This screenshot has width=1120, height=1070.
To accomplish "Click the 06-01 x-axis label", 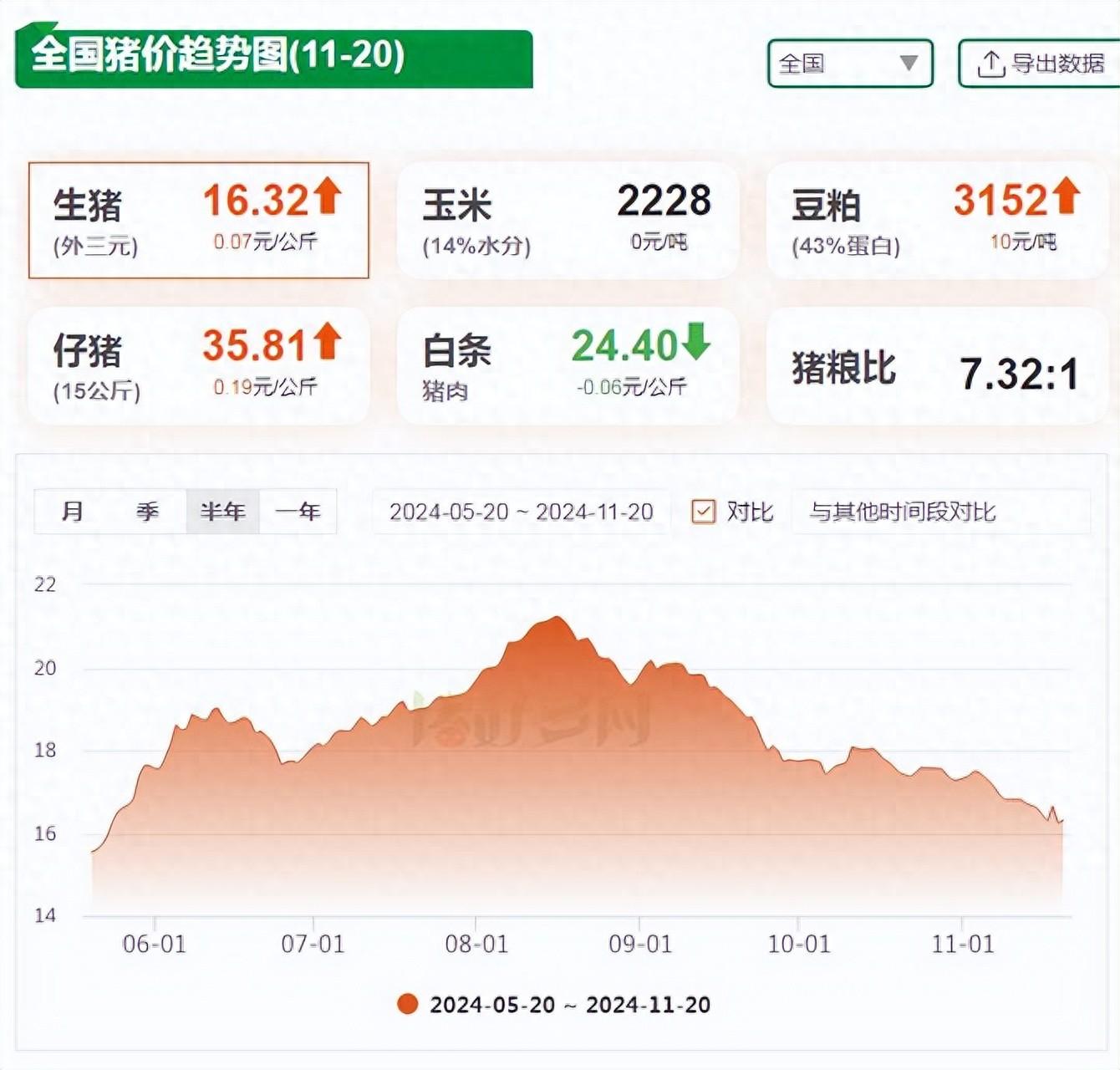I will tap(154, 945).
